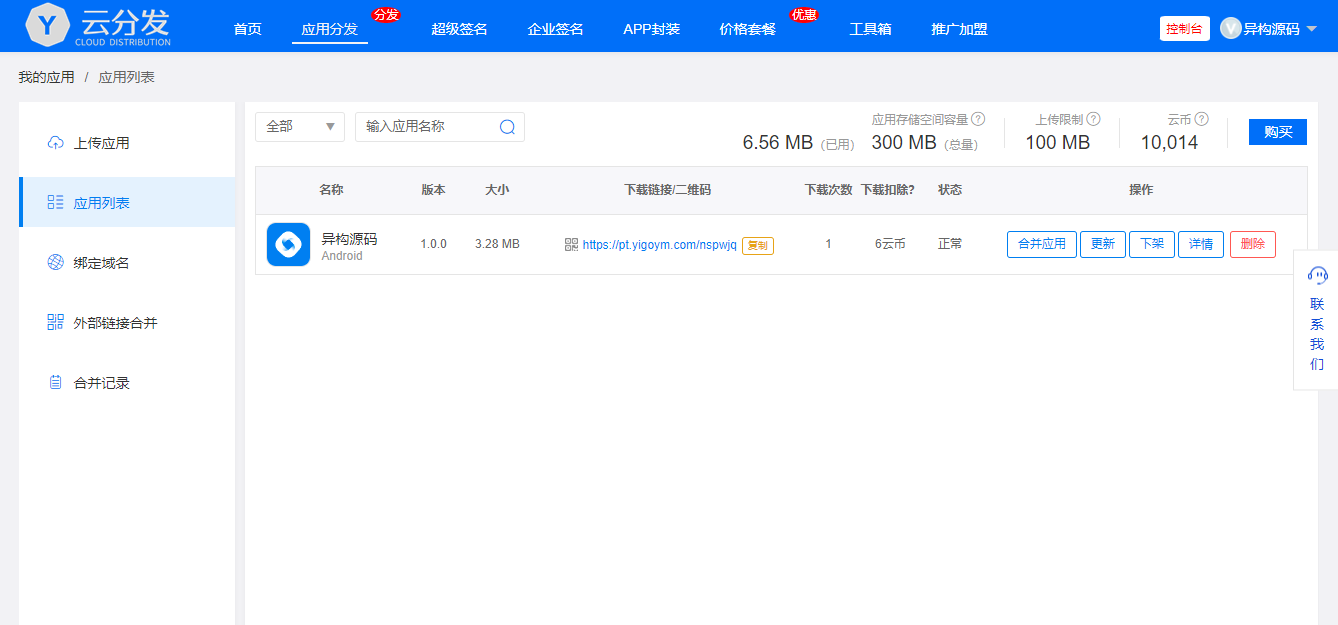Click the help icon beside 应用存储空间容量

pos(977,119)
